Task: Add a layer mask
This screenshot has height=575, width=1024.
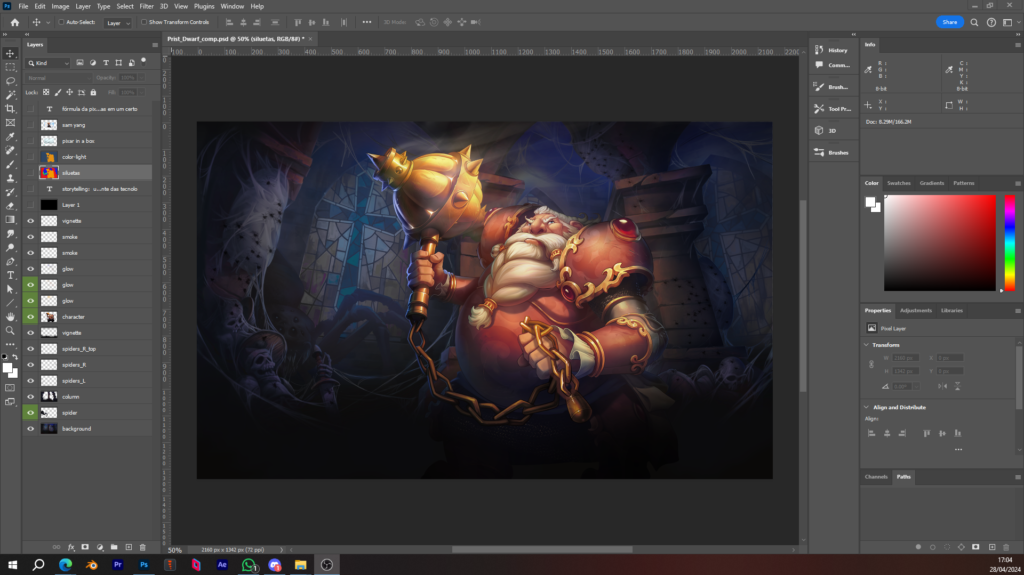Action: [85, 548]
